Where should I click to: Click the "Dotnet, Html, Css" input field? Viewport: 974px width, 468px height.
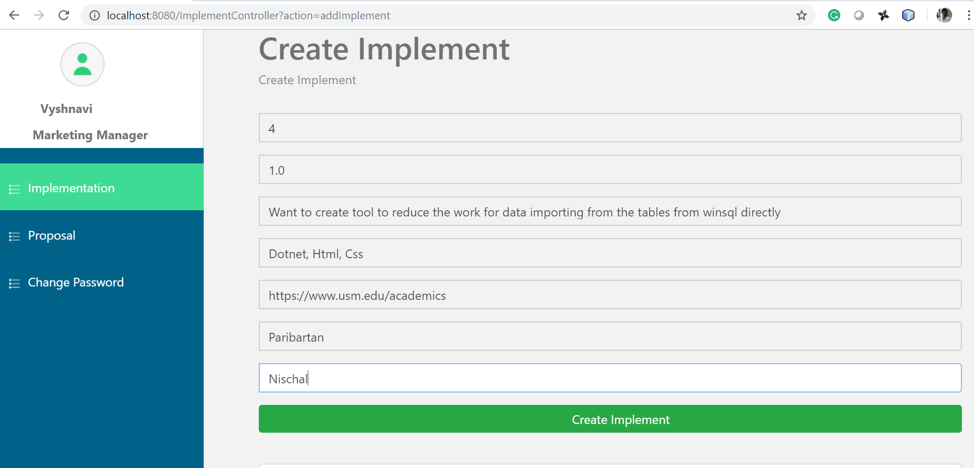[x=609, y=254]
